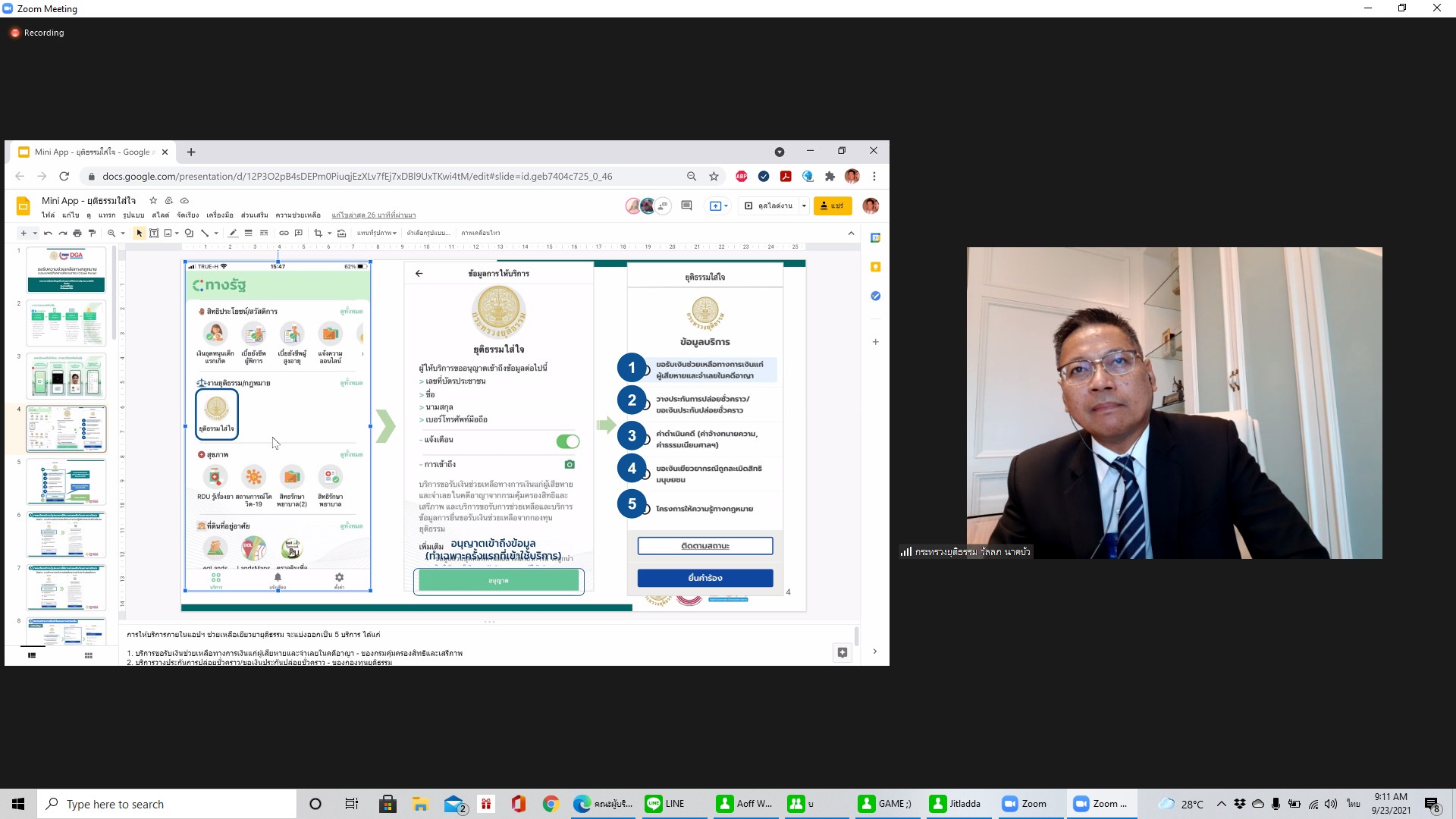Open Google Tasks side panel icon
The width and height of the screenshot is (1456, 819).
[x=875, y=296]
